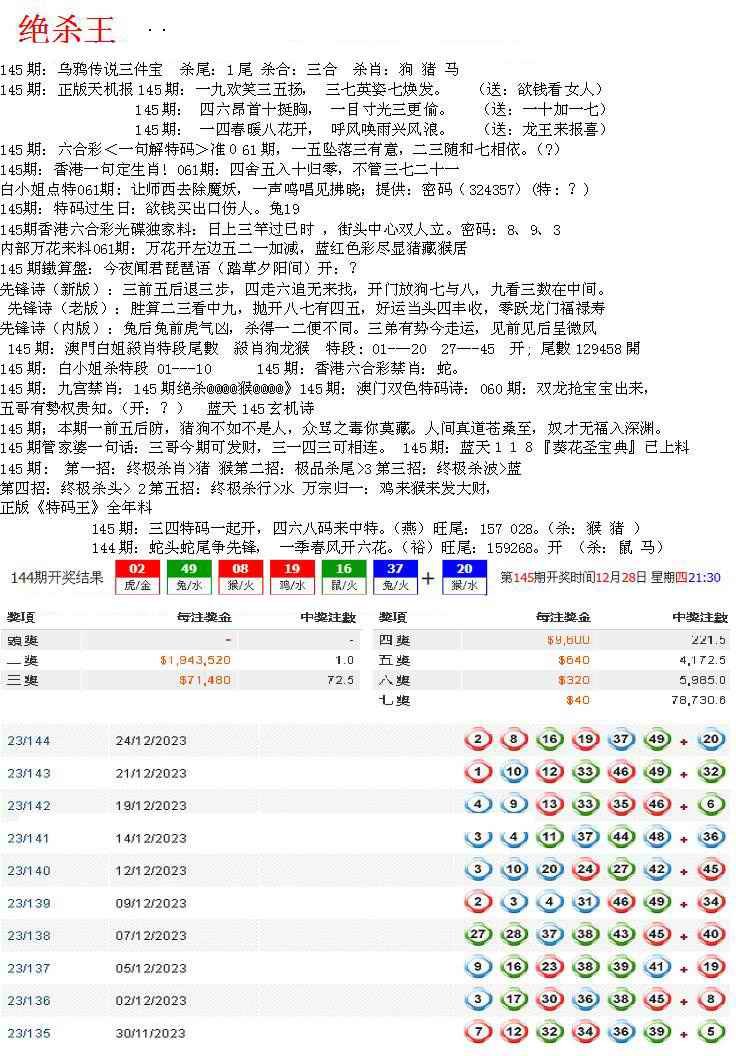Click the 绝杀王 title heading
Image resolution: width=736 pixels, height=1056 pixels.
67,31
